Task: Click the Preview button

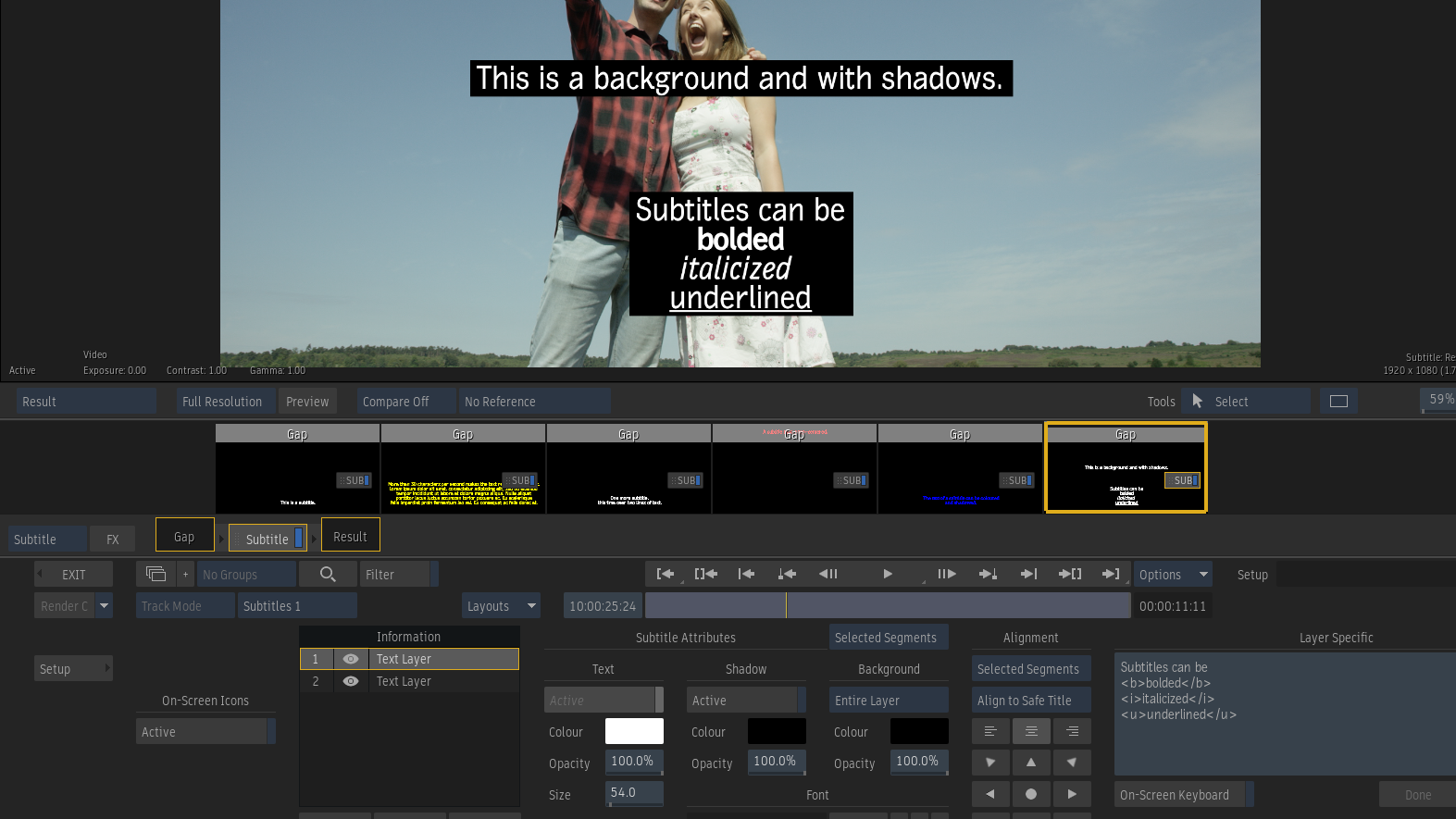Action: click(x=307, y=401)
